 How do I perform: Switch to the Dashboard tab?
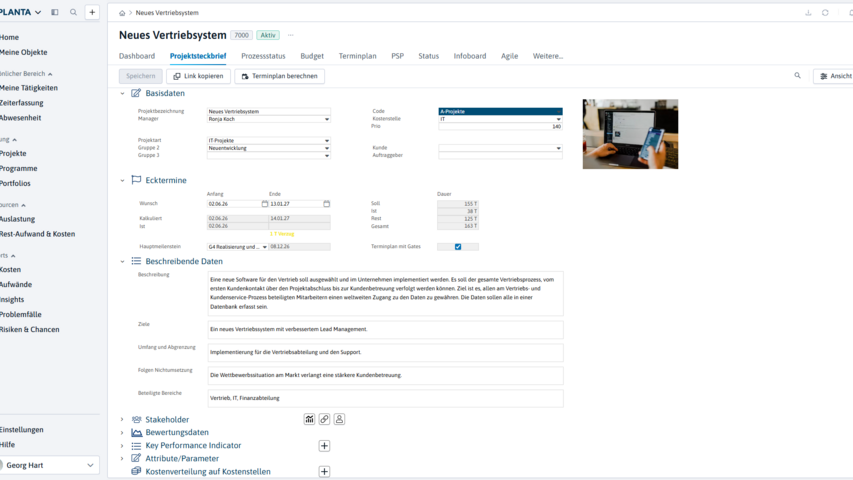[x=137, y=56]
